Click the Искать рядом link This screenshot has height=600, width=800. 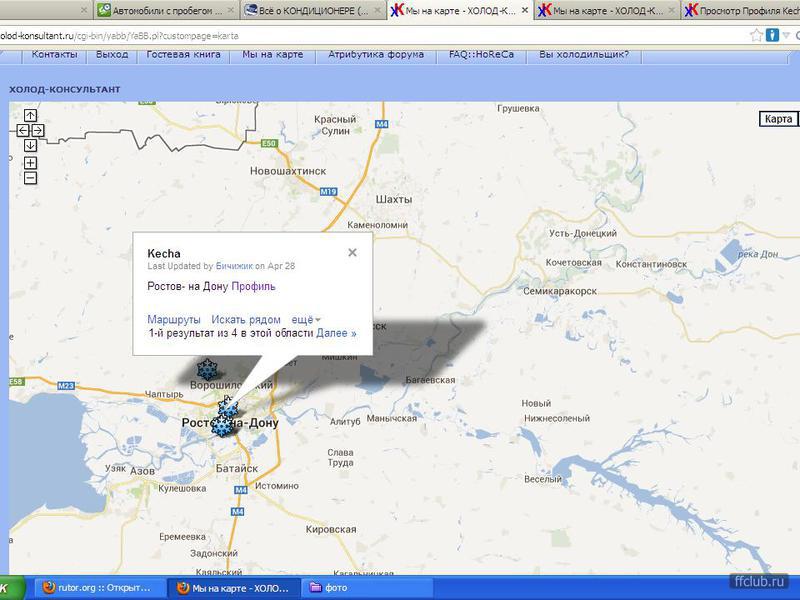(x=246, y=319)
